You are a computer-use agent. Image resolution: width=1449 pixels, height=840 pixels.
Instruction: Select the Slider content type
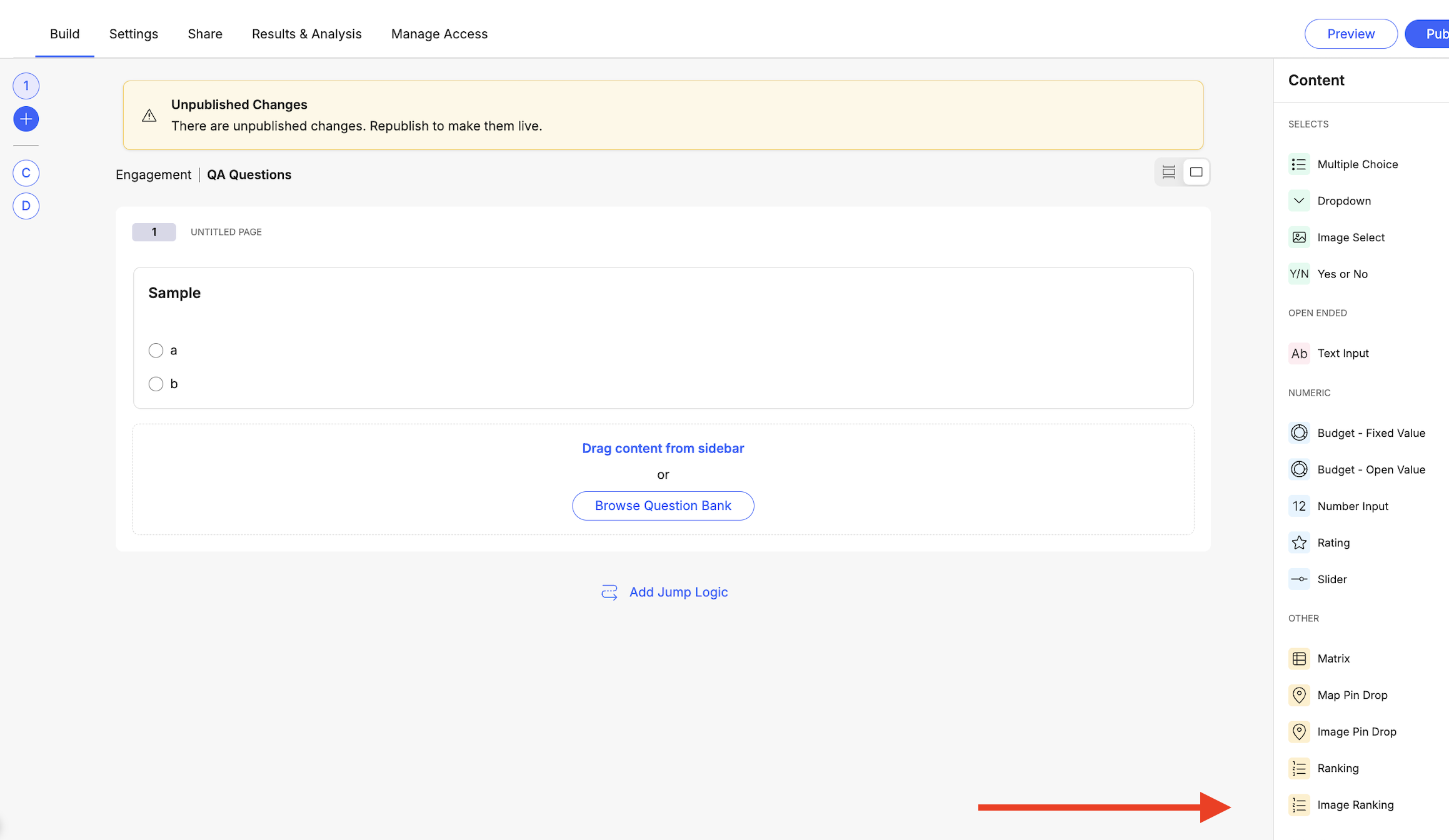pos(1331,579)
